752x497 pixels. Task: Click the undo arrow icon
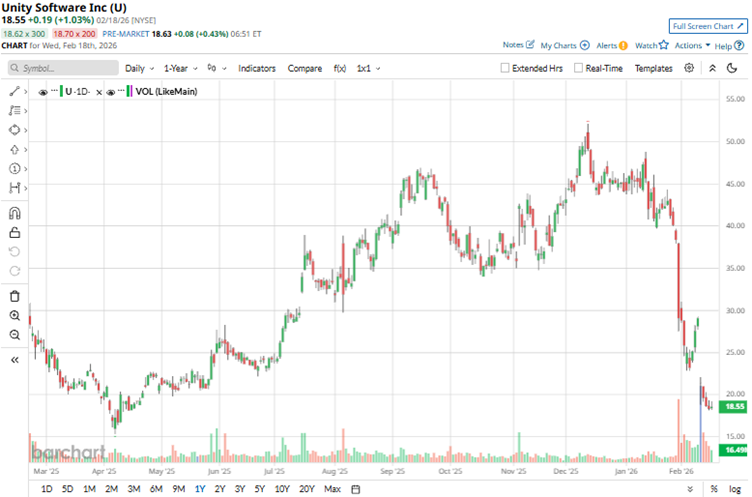[14, 251]
